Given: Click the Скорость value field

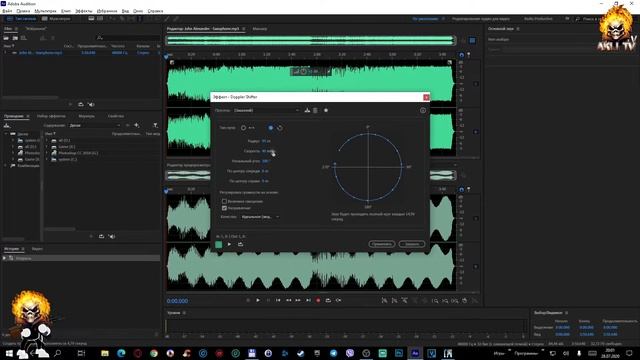Looking at the screenshot, I should [x=268, y=151].
